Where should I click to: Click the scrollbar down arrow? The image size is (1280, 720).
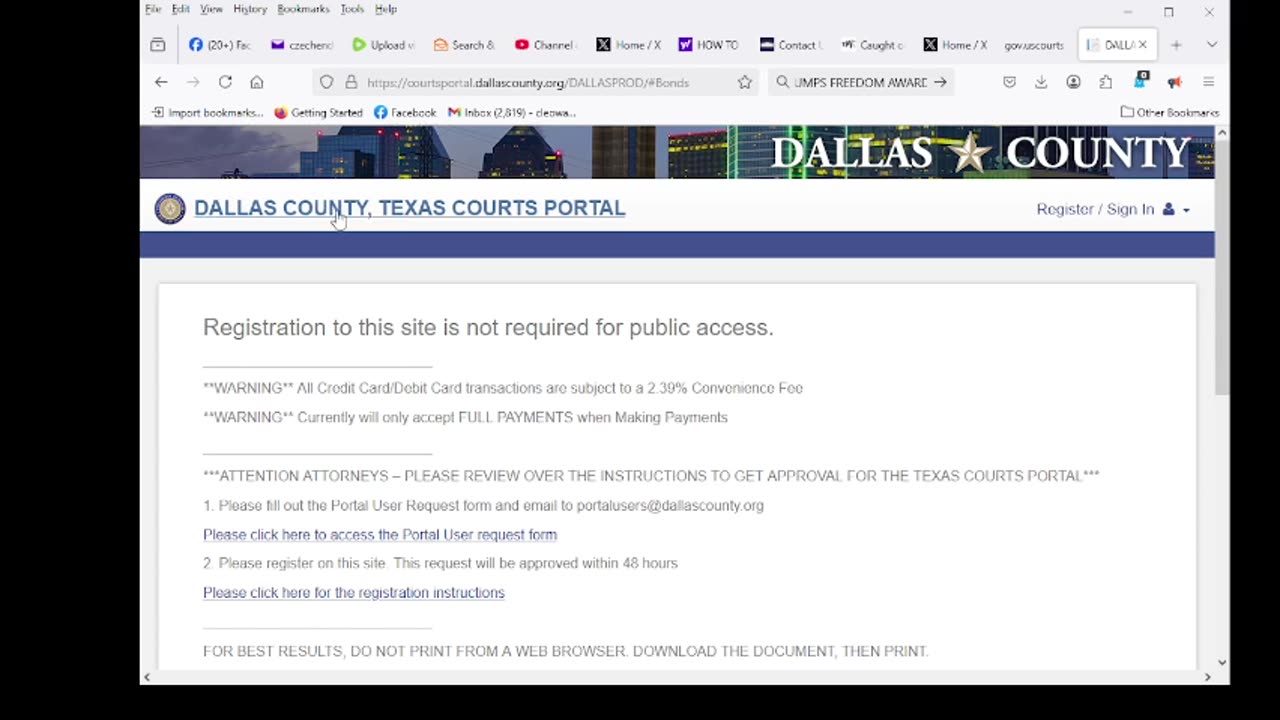(x=1221, y=662)
